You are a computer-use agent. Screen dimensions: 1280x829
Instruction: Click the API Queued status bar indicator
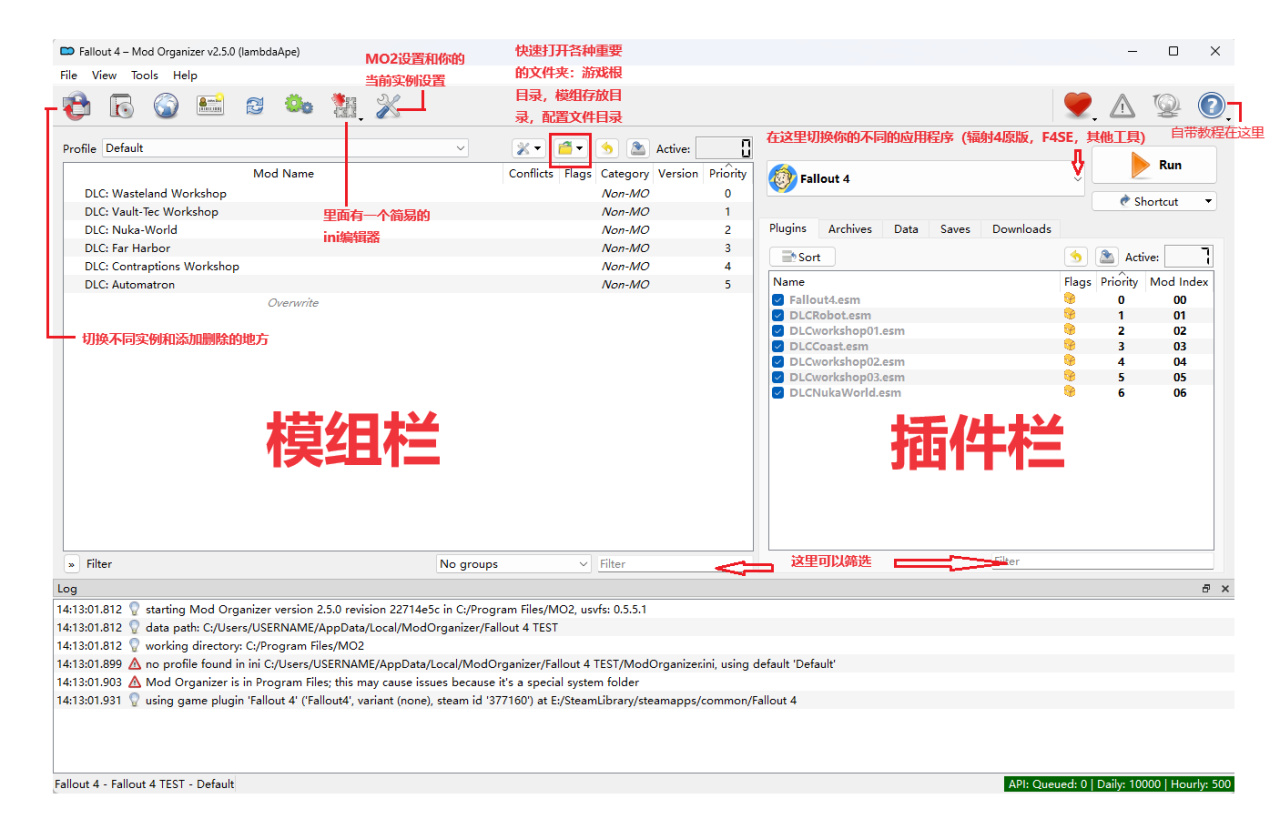1120,784
